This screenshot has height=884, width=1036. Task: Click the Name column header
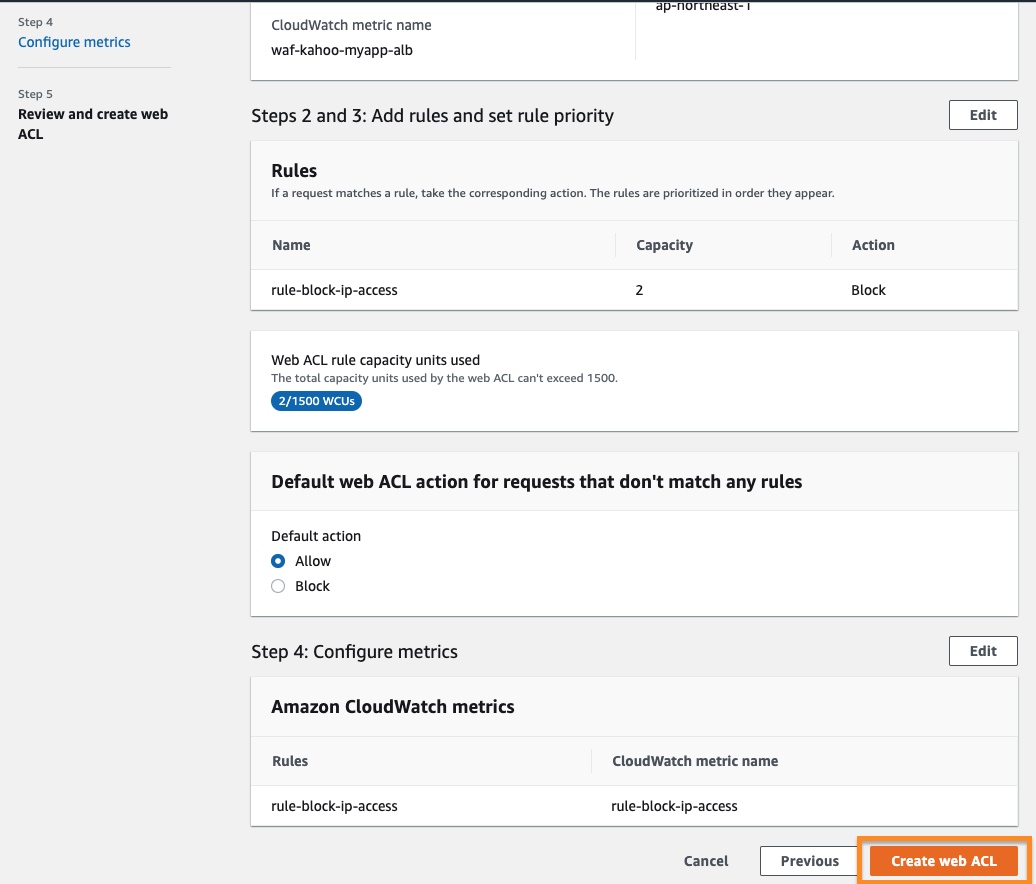tap(291, 245)
